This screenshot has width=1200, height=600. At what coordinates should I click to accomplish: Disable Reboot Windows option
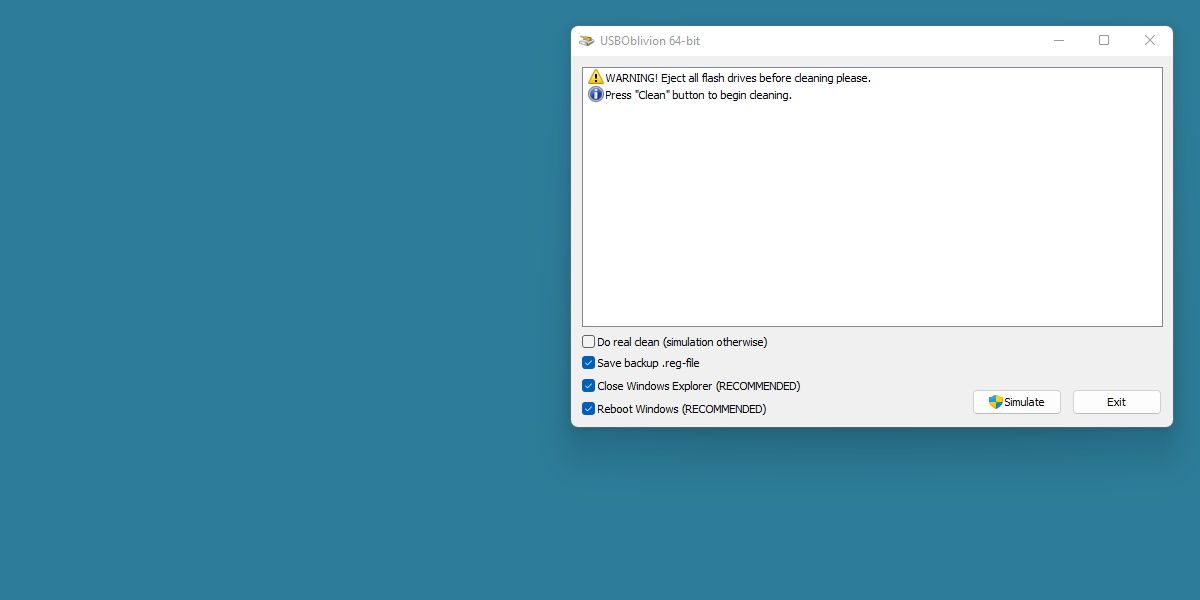pos(589,409)
